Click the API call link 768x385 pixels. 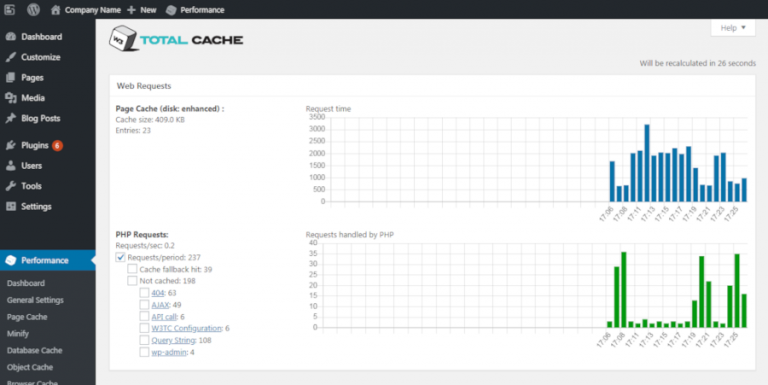(x=164, y=316)
